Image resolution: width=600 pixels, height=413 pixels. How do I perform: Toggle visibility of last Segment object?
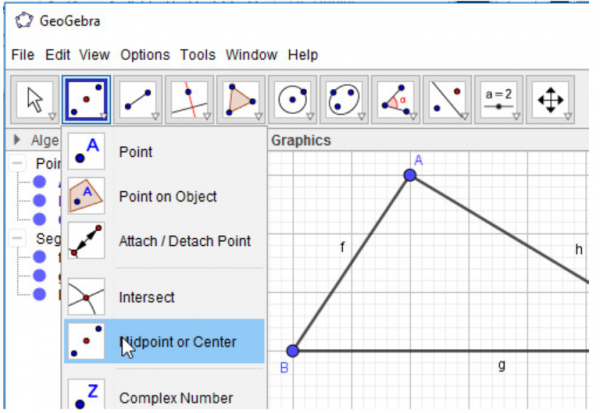[x=39, y=294]
